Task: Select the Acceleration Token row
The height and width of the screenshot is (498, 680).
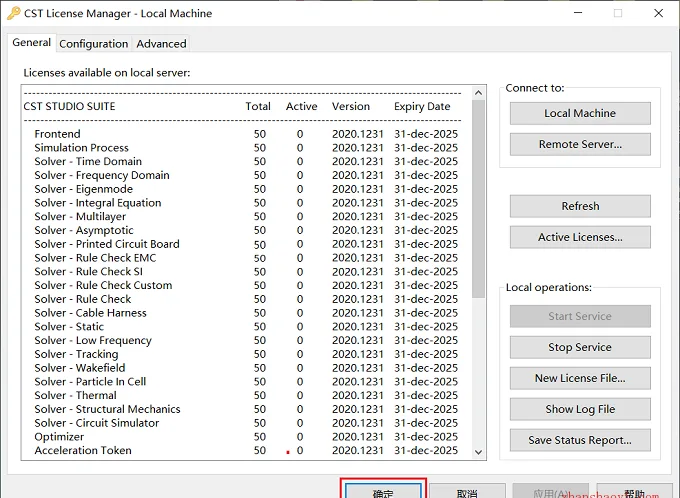Action: pyautogui.click(x=246, y=451)
